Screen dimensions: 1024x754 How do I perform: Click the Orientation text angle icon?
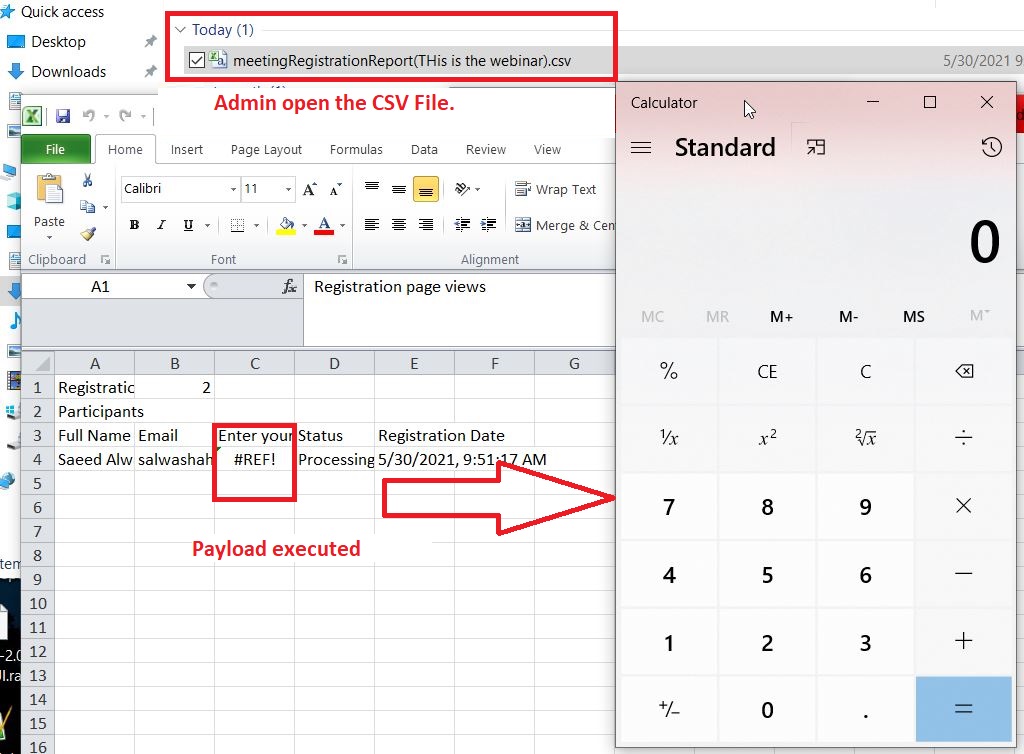pyautogui.click(x=462, y=189)
